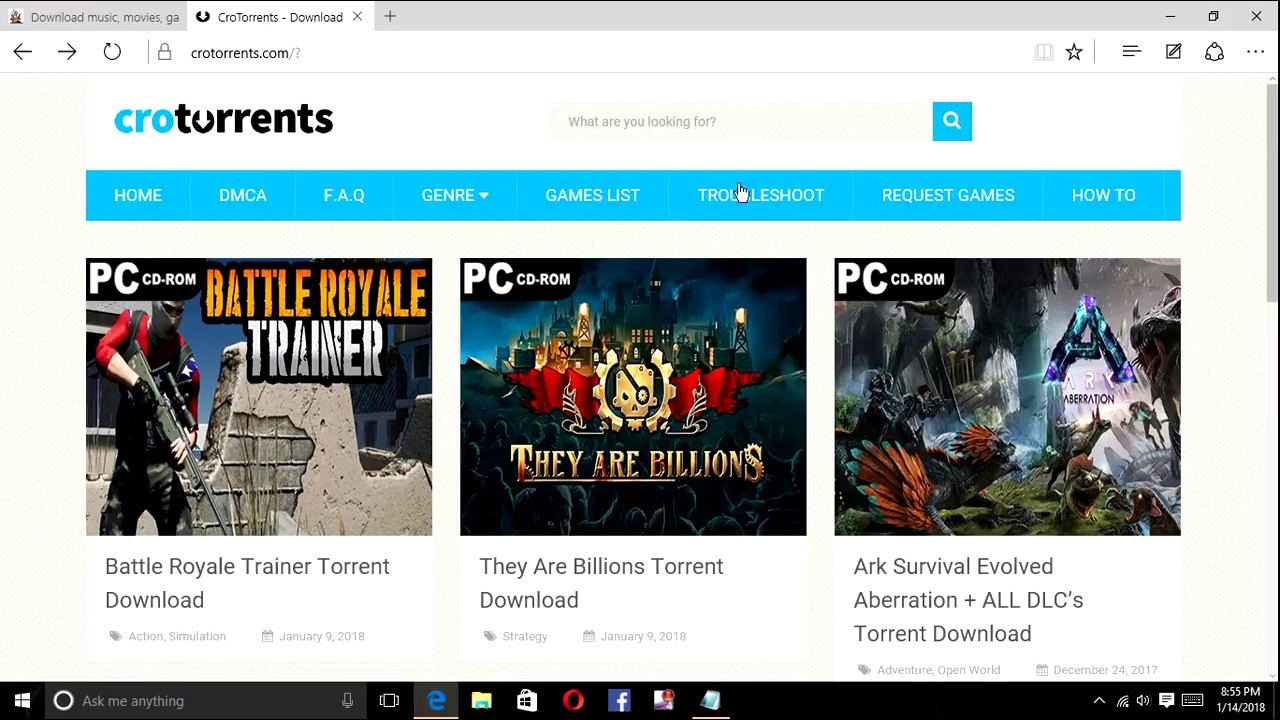Switch to Download music, movies tab
The image size is (1280, 720).
(94, 17)
